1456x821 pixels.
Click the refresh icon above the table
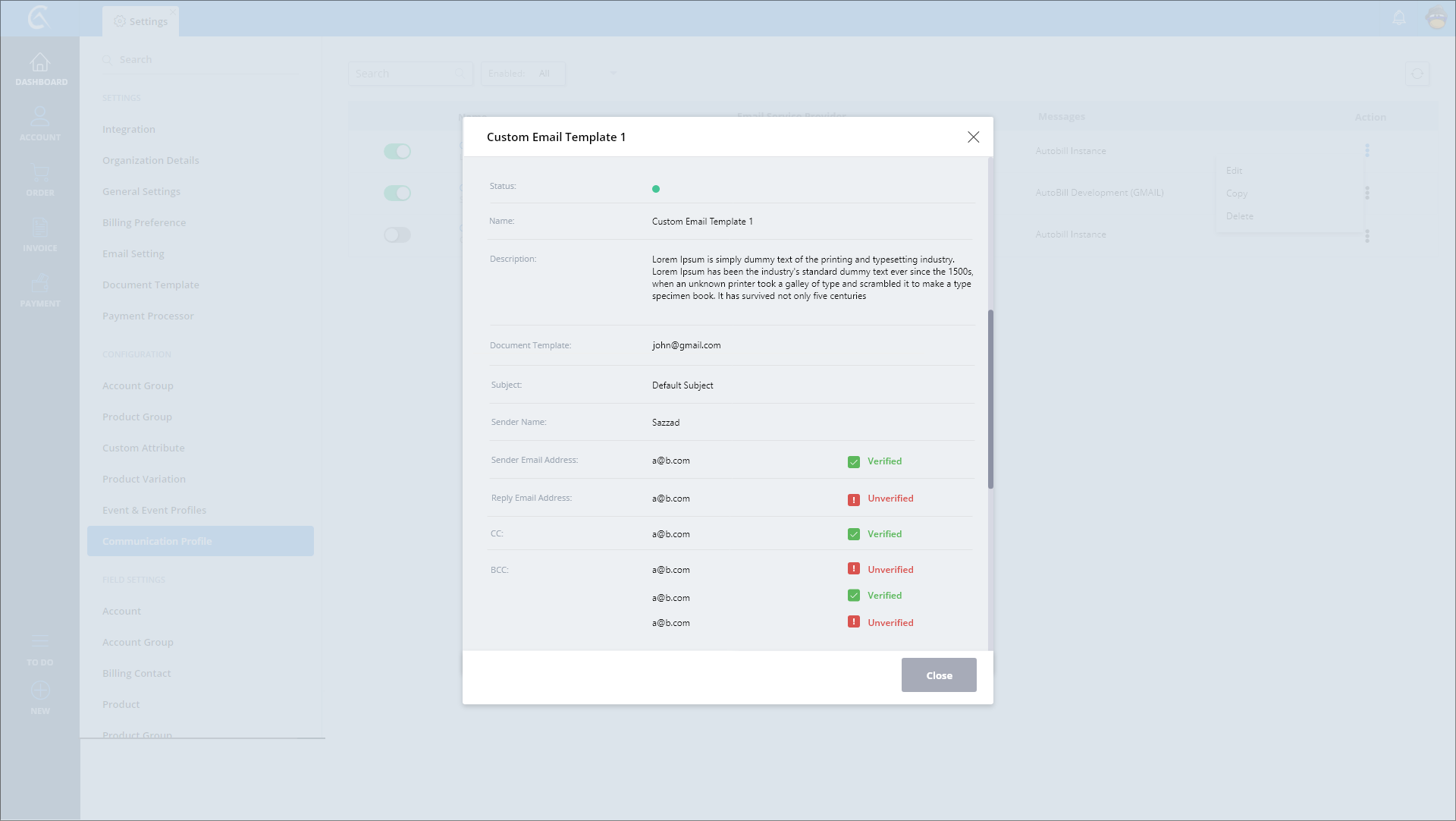coord(1417,74)
